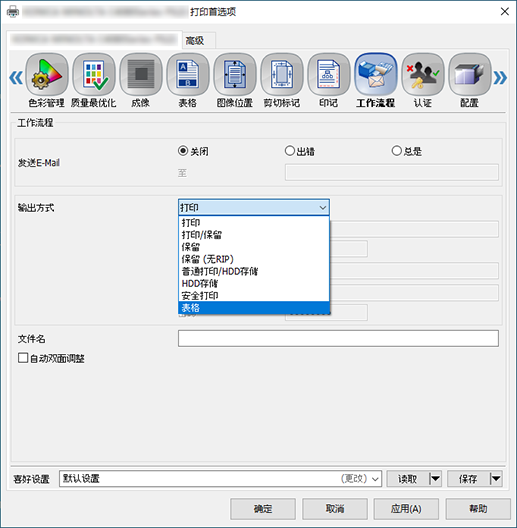Choose 保留 from the output list
This screenshot has height=528, width=517.
(x=254, y=247)
